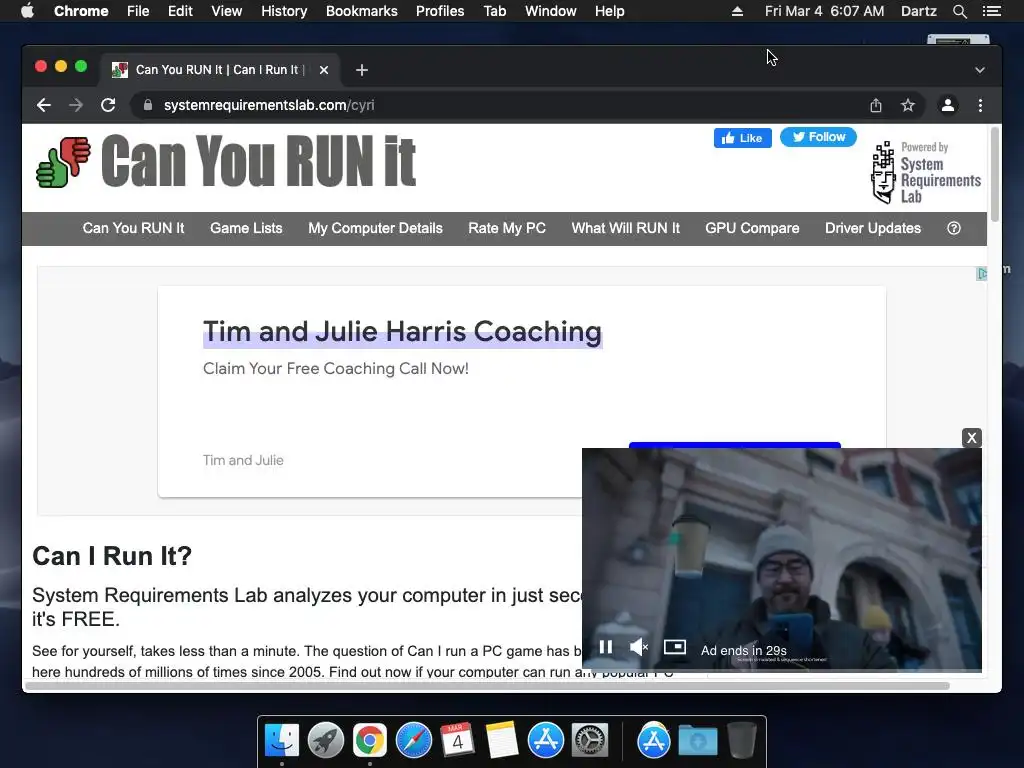Click the System Requirements Lab logo
Image resolution: width=1024 pixels, height=768 pixels.
[925, 172]
